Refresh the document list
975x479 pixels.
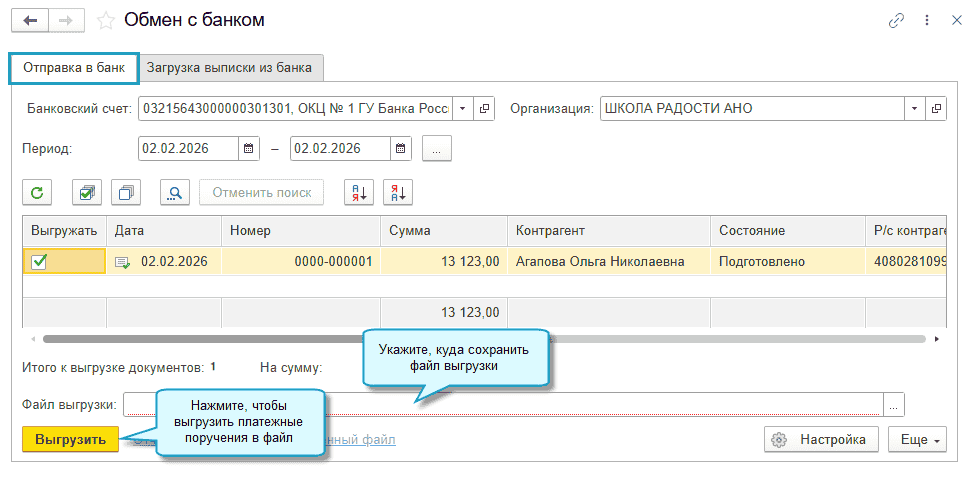[x=37, y=192]
